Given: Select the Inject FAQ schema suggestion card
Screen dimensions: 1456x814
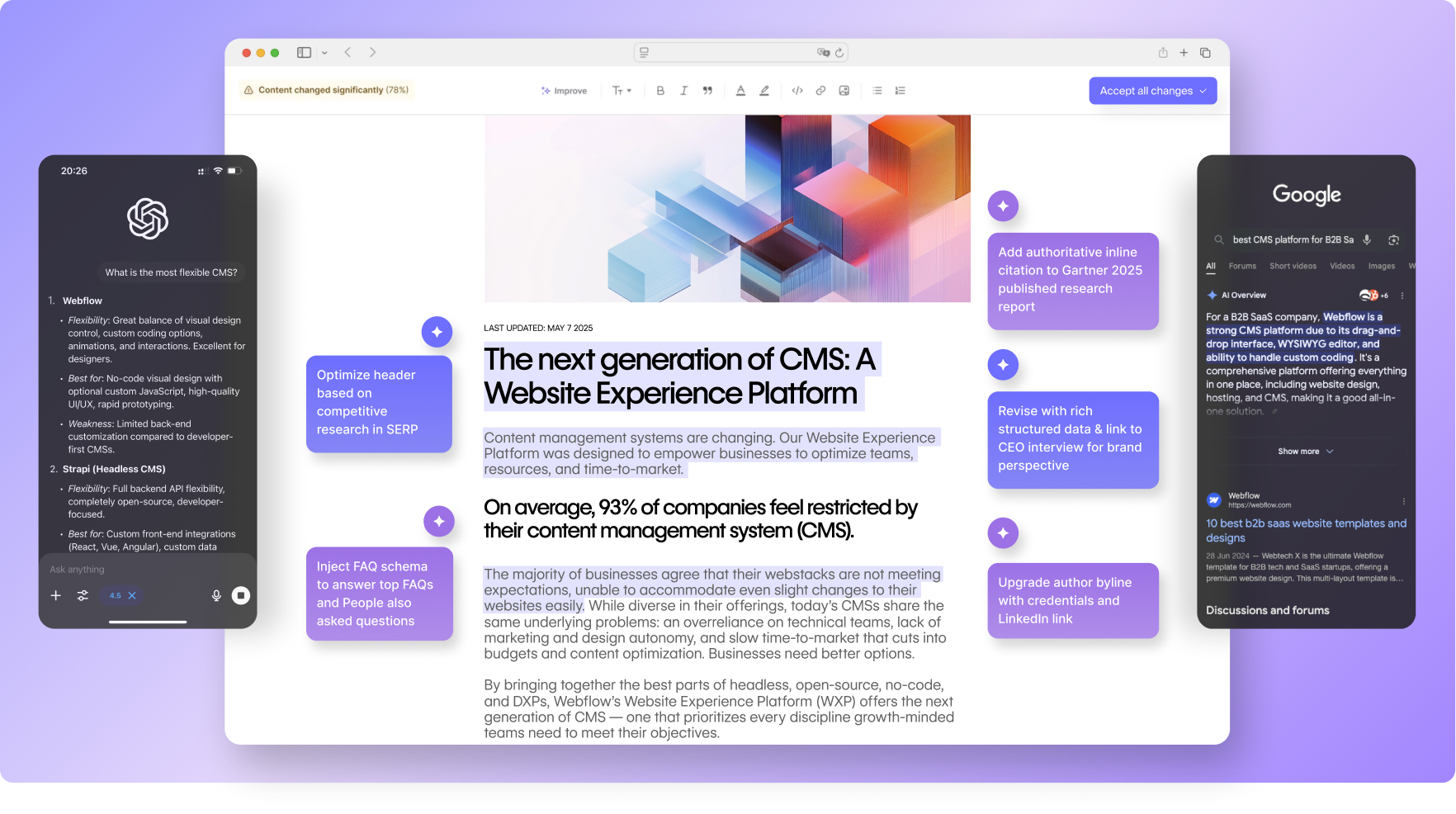Looking at the screenshot, I should coord(380,594).
